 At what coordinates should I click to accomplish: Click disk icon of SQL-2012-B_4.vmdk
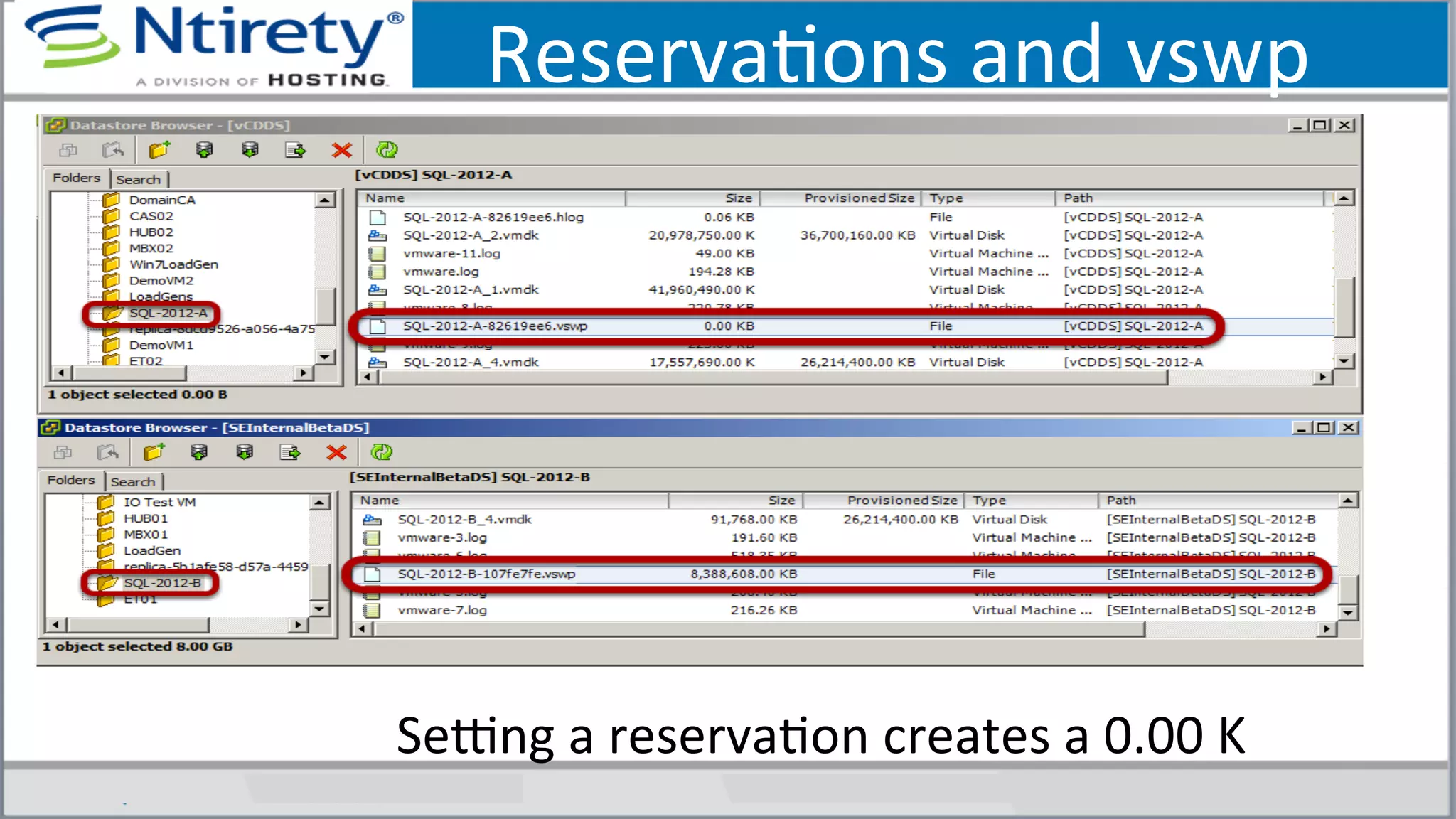[x=372, y=520]
